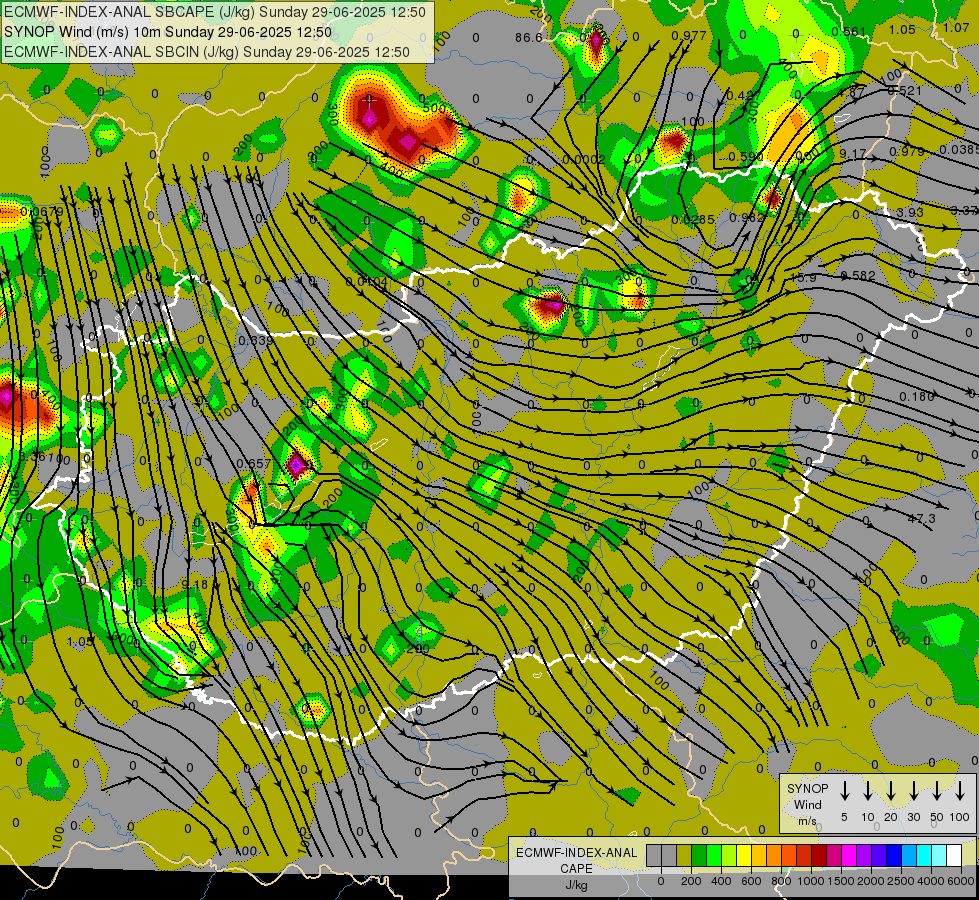
Task: Click the 0.962 value on the map
Action: (x=747, y=218)
